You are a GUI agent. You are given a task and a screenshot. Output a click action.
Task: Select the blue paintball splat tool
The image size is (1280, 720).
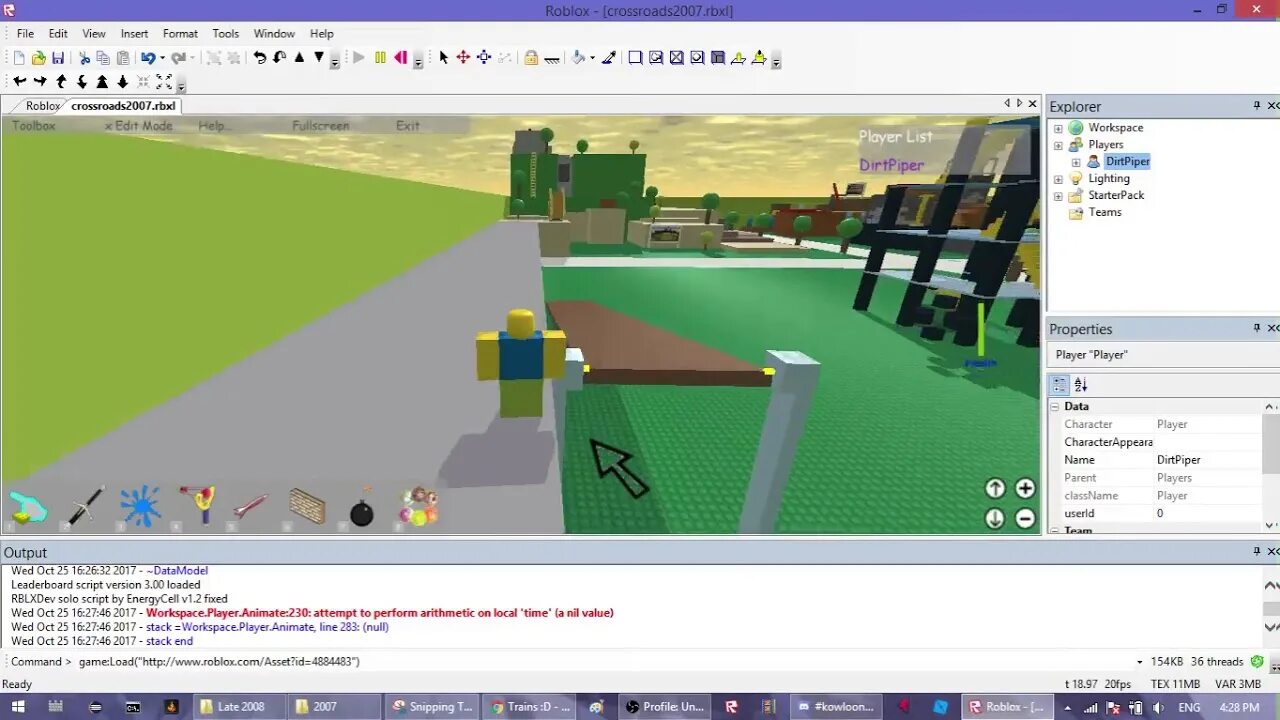click(140, 506)
